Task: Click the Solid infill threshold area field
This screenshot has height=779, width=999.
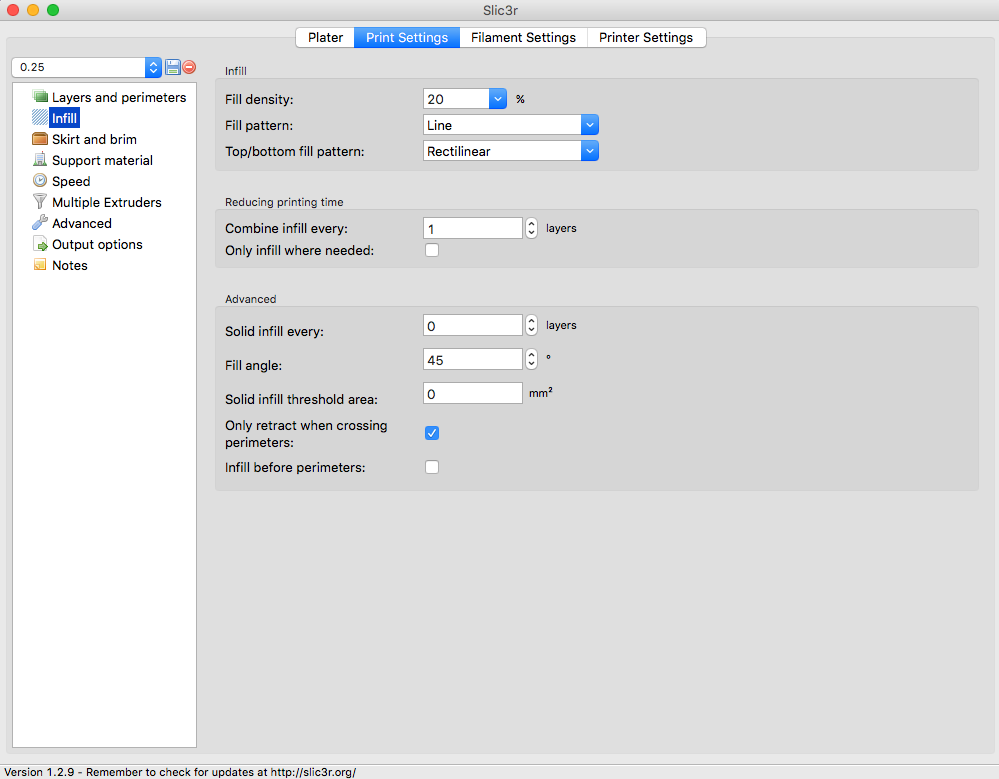Action: (472, 393)
